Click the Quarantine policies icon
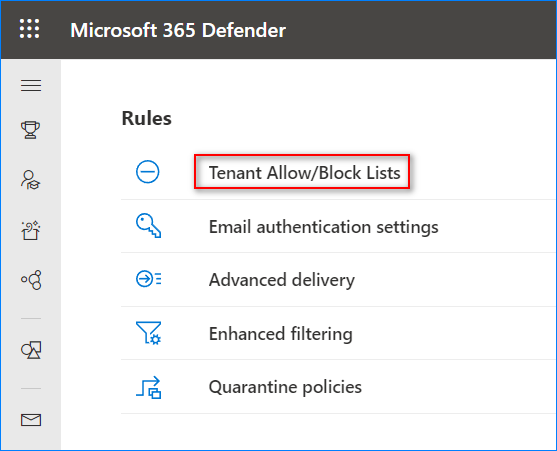Screen dimensions: 557x451 (148, 387)
